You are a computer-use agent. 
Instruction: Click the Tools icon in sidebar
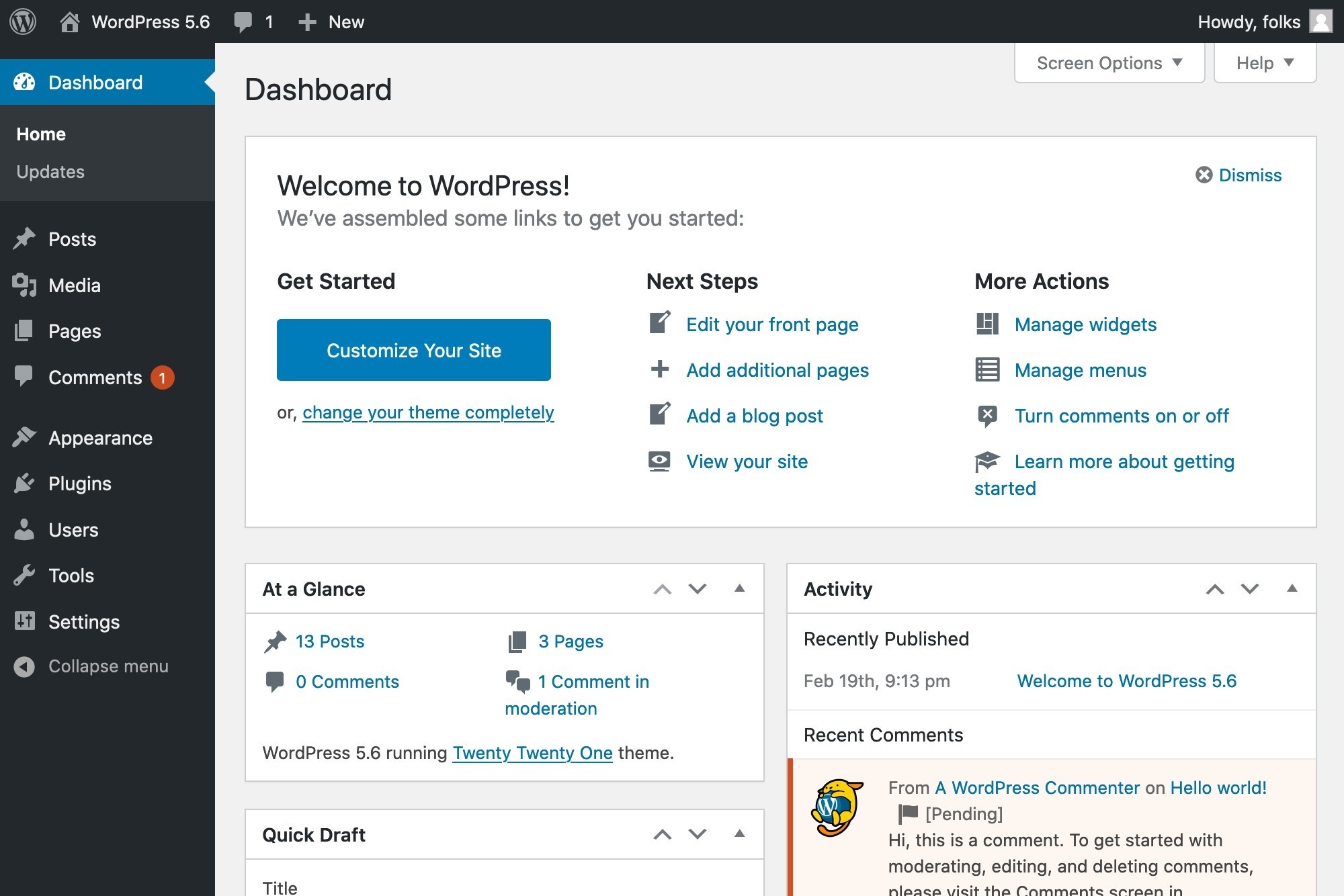point(25,575)
